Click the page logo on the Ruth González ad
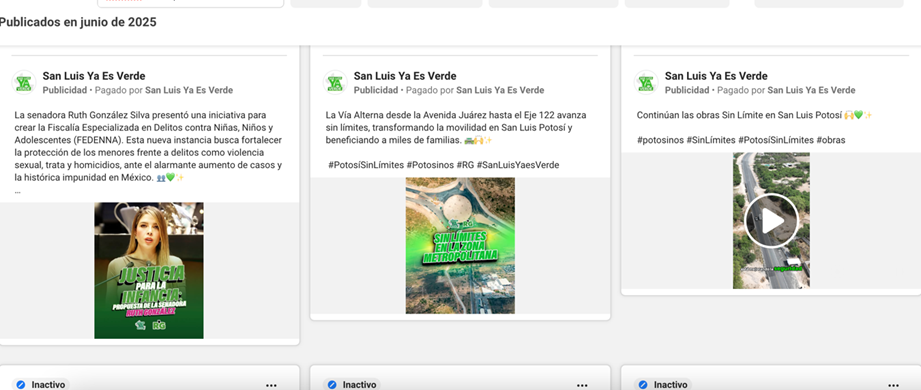This screenshot has height=390, width=921. [x=24, y=82]
